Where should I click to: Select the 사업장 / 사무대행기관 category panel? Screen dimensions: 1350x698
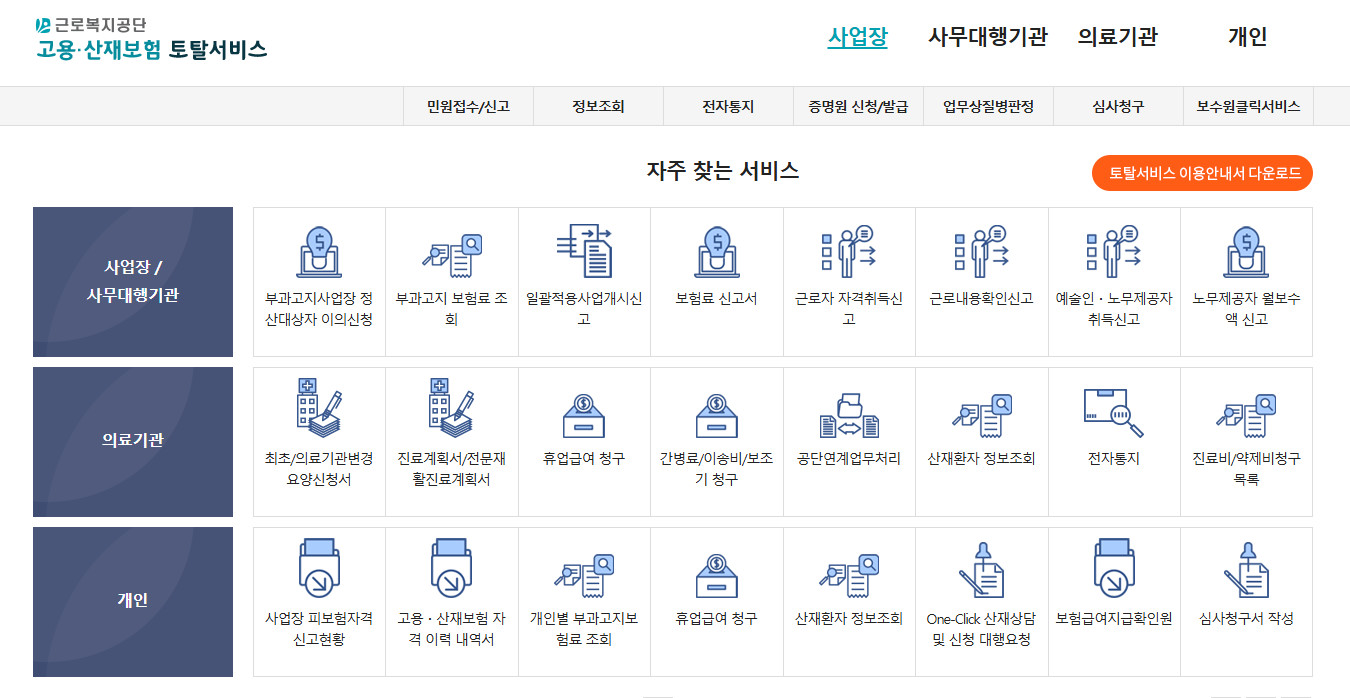pyautogui.click(x=133, y=282)
